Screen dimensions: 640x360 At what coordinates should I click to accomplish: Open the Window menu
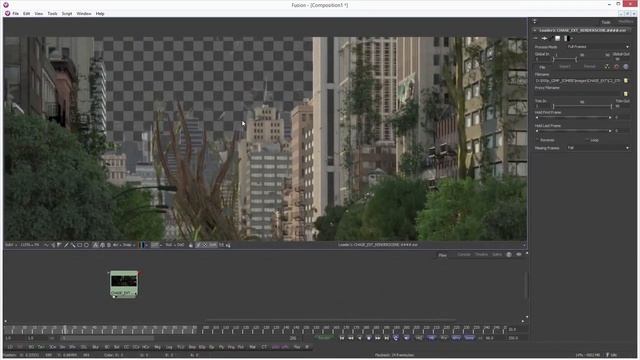coord(84,13)
